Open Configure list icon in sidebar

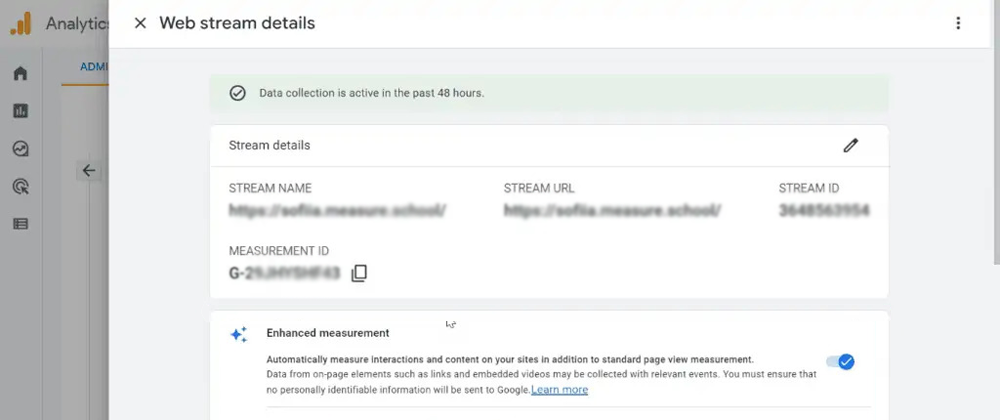tap(20, 224)
